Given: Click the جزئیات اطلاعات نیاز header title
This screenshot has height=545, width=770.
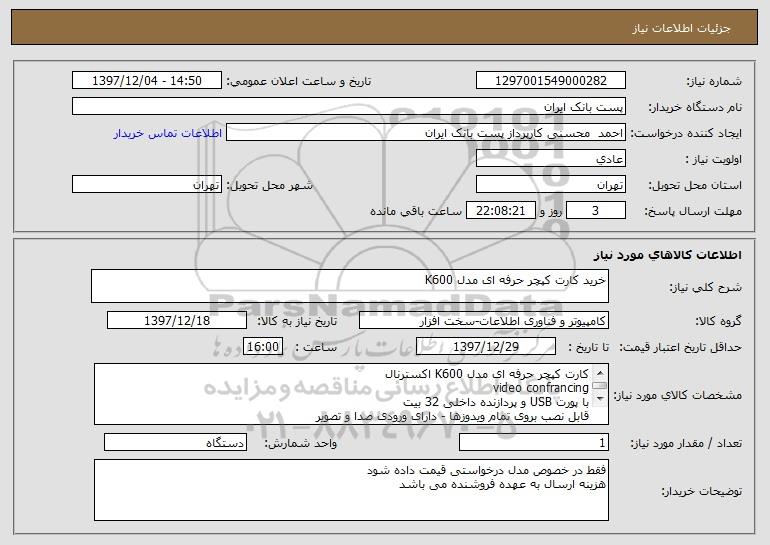Looking at the screenshot, I should [x=681, y=28].
